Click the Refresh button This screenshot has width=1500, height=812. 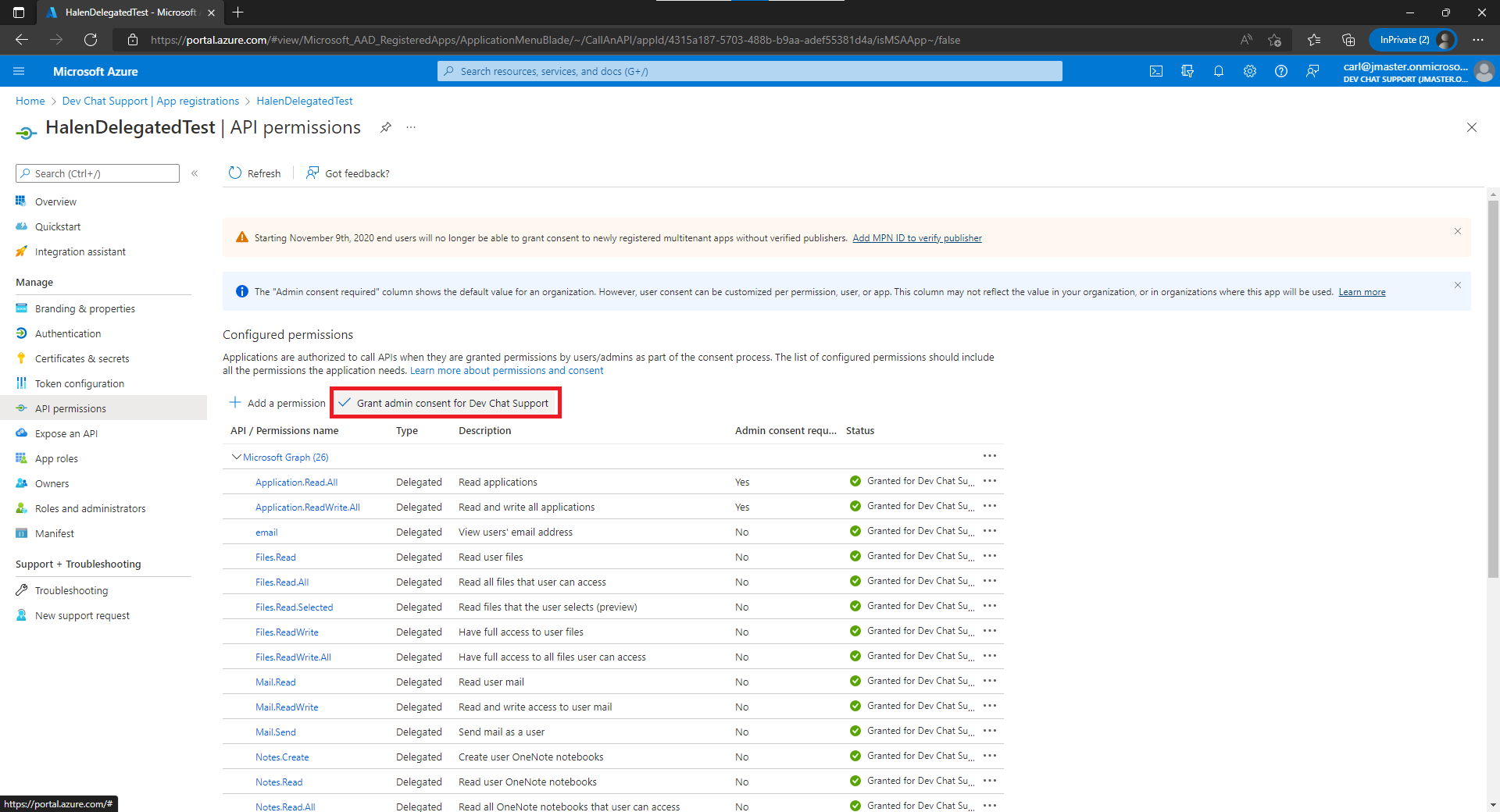tap(255, 173)
